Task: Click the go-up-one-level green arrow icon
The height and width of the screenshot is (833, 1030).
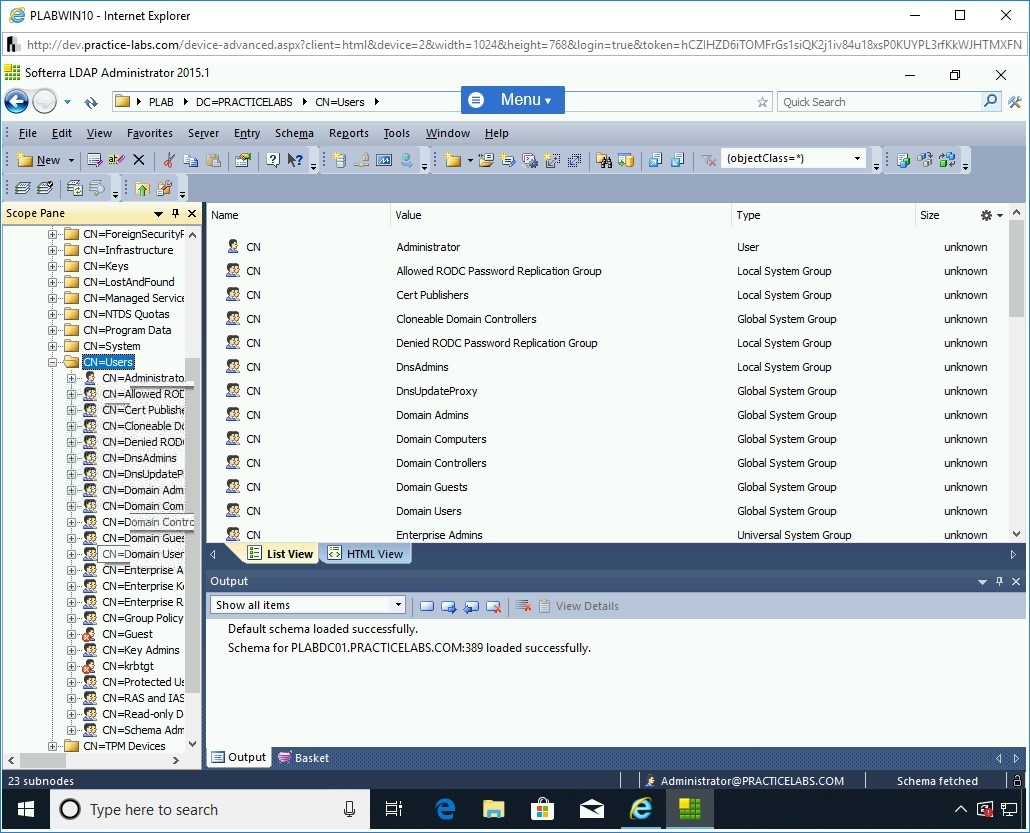Action: coord(142,188)
